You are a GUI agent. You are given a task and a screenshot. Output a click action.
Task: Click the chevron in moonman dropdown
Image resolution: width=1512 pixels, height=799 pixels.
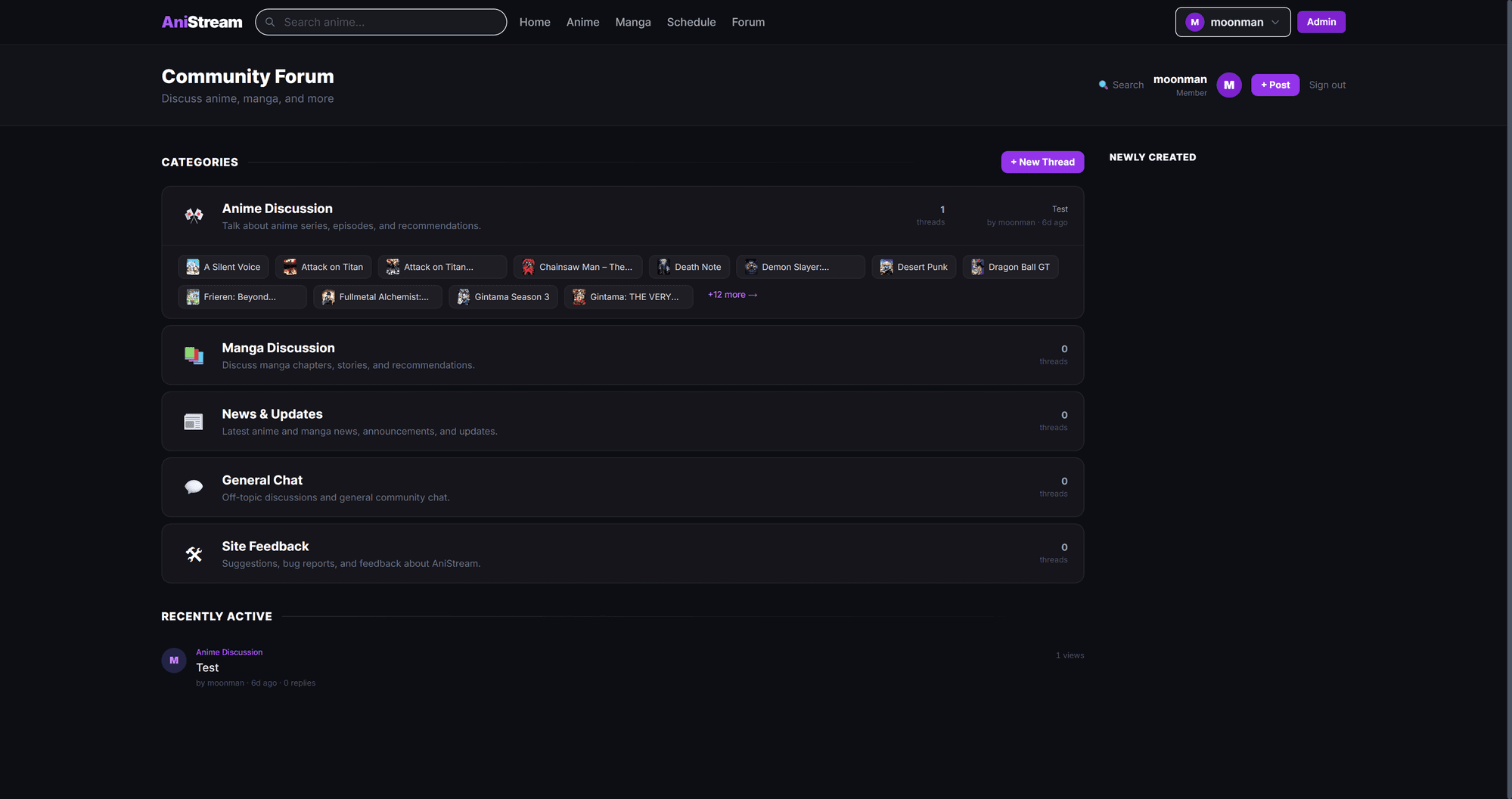pos(1275,22)
